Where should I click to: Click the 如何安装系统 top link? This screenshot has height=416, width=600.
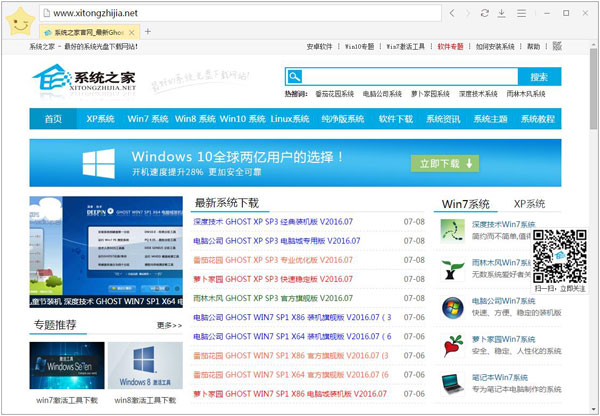point(495,46)
